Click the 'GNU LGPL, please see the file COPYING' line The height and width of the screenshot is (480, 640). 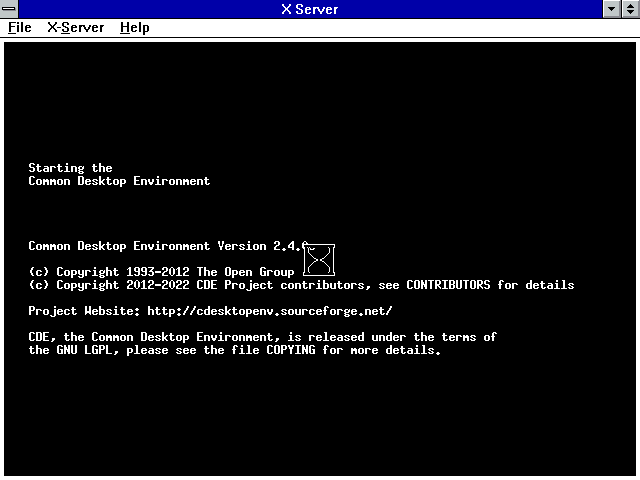[235, 350]
